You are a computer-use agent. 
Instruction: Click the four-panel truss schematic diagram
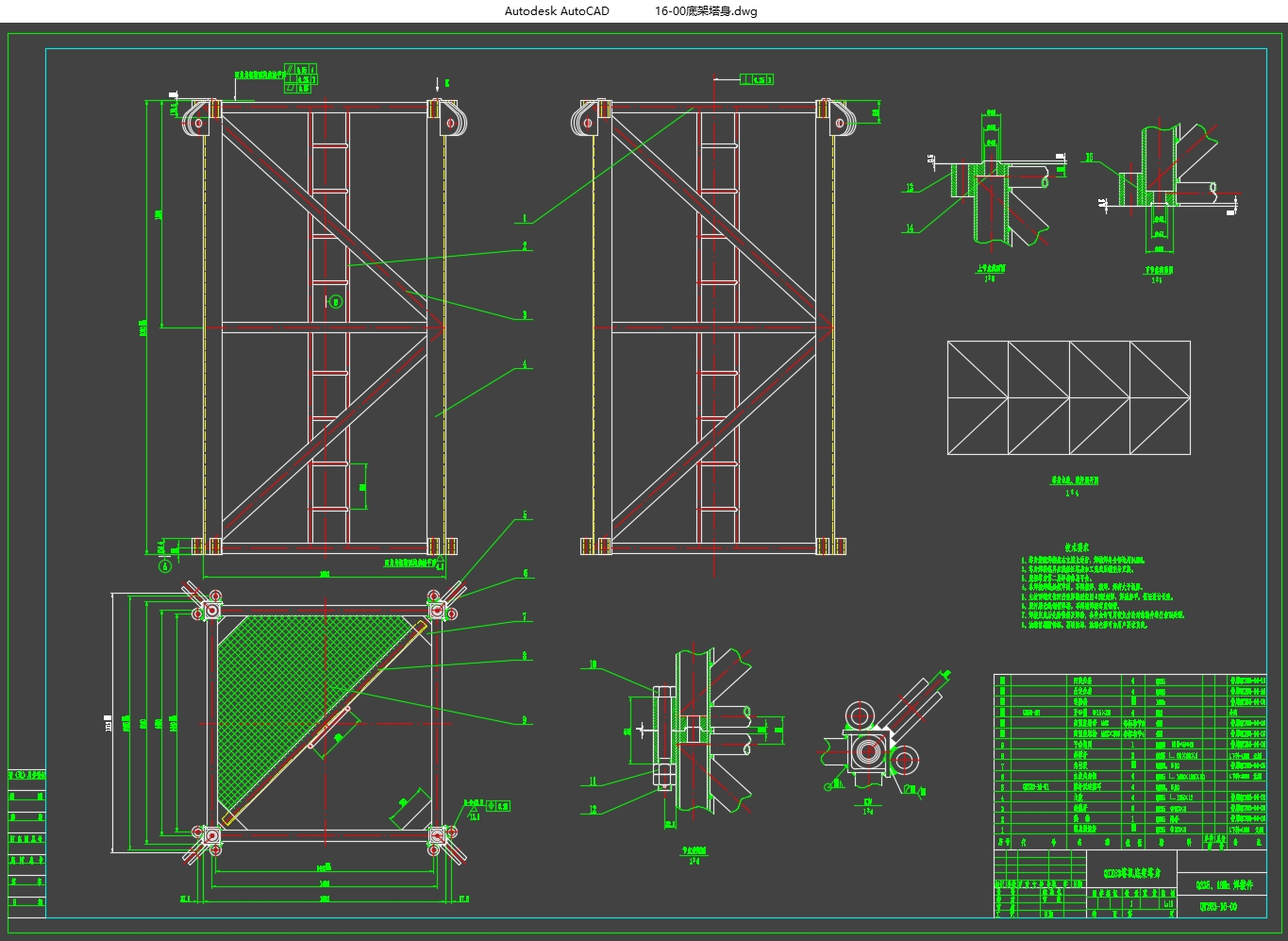tap(1068, 397)
